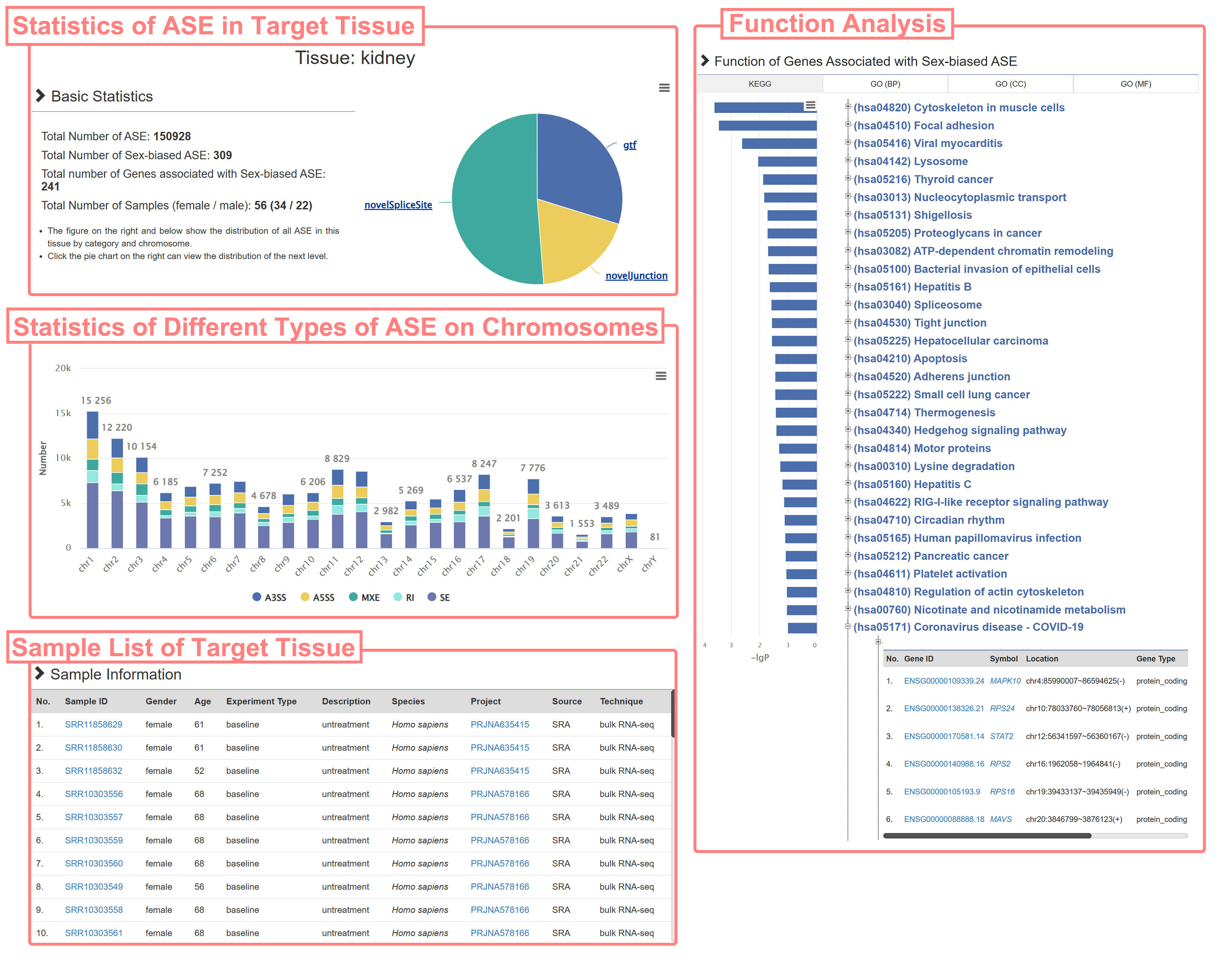Click the novelSpliceSite pie slice label
This screenshot has width=1232, height=971.
coord(398,205)
